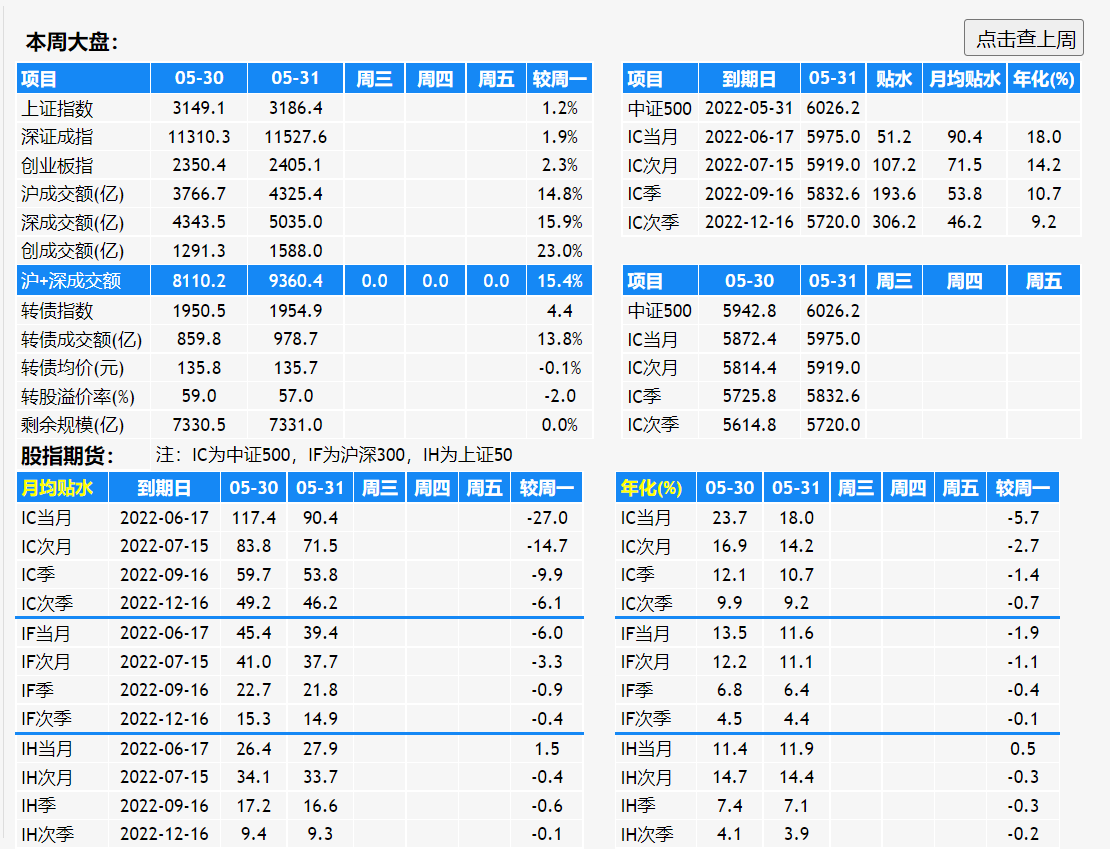Click the 点击查上周 button
Image resolution: width=1110 pixels, height=849 pixels.
1024,38
